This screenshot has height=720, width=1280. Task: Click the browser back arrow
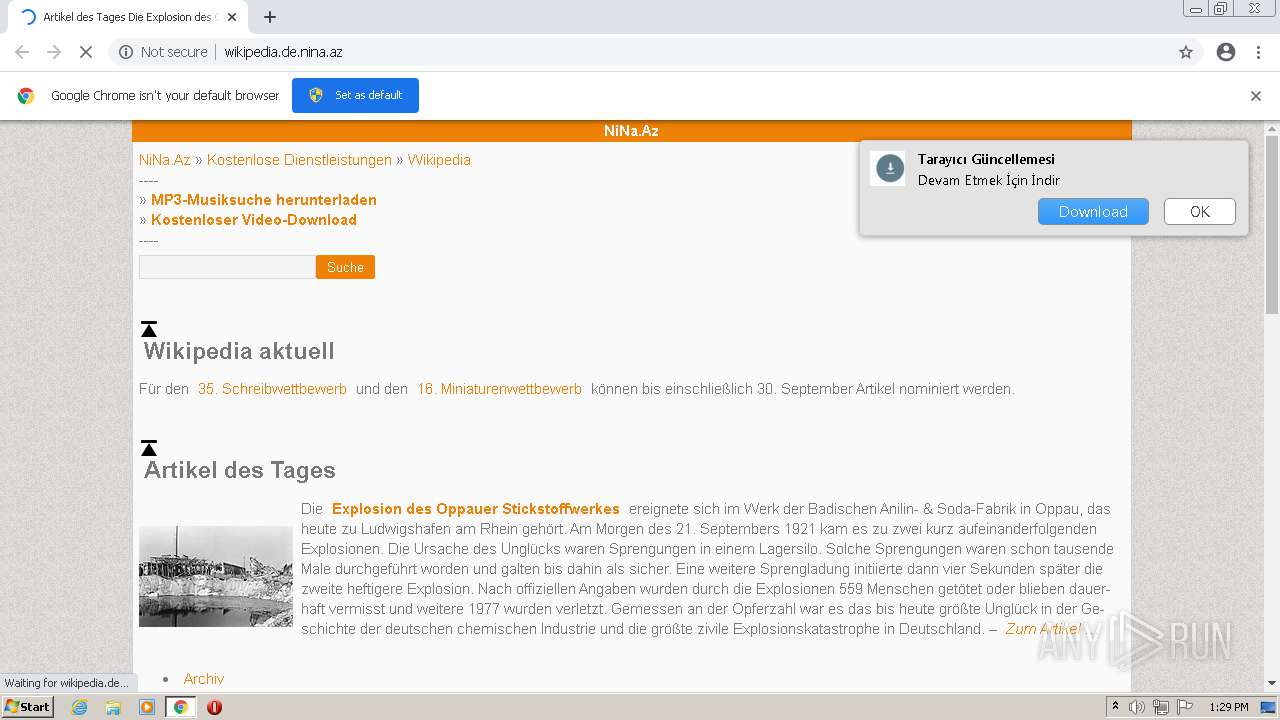[22, 52]
